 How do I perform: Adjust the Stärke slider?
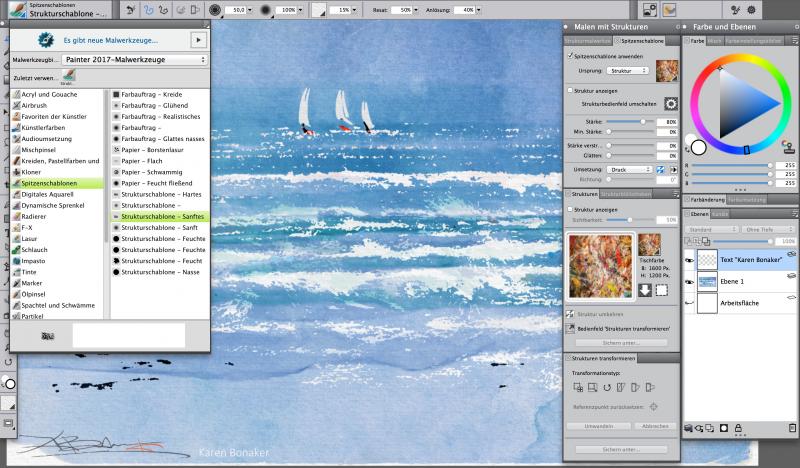point(641,121)
